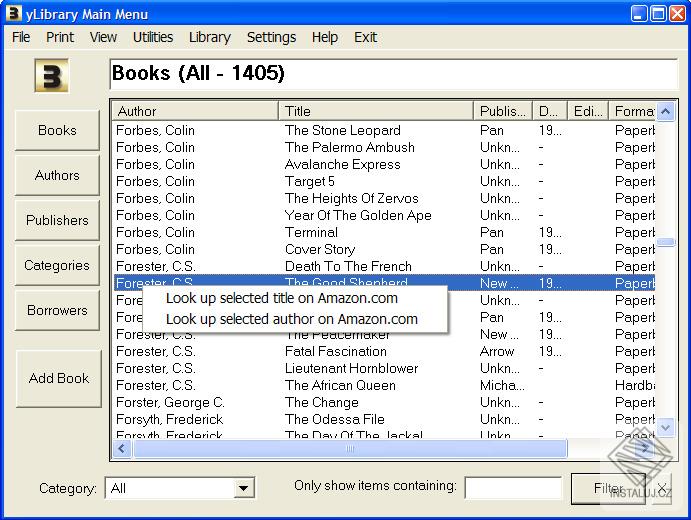The image size is (691, 520).
Task: Select the Cover Story book row
Action: pyautogui.click(x=384, y=249)
